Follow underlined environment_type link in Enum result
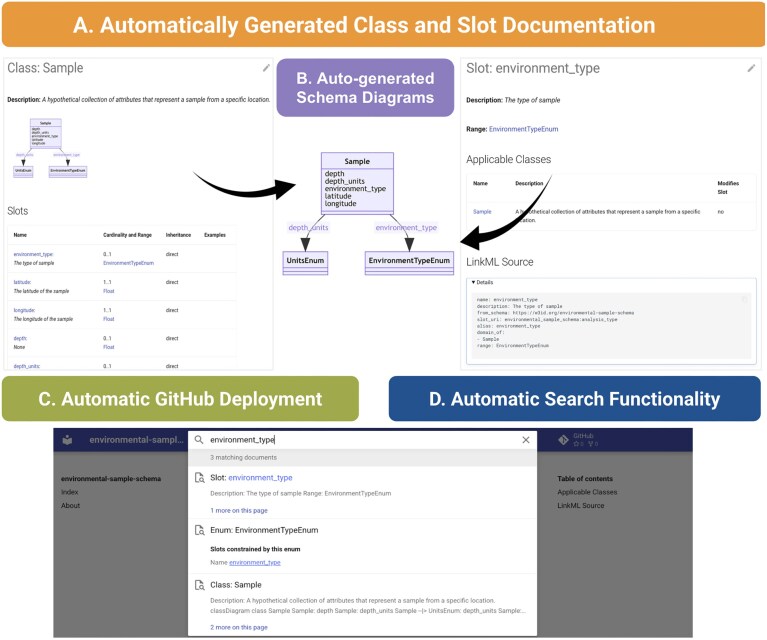The height and width of the screenshot is (640, 767). click(255, 563)
